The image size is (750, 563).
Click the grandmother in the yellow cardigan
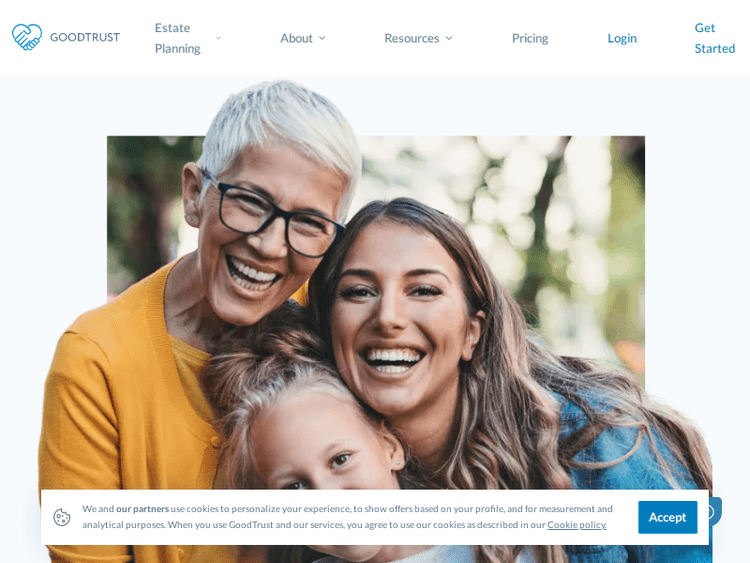pyautogui.click(x=201, y=287)
